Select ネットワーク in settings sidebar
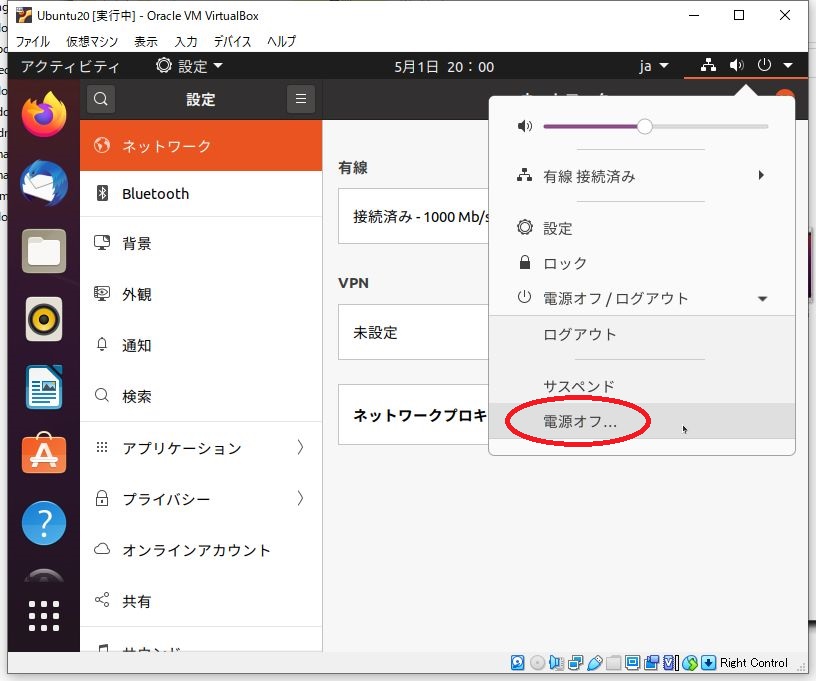This screenshot has height=681, width=816. pyautogui.click(x=201, y=146)
